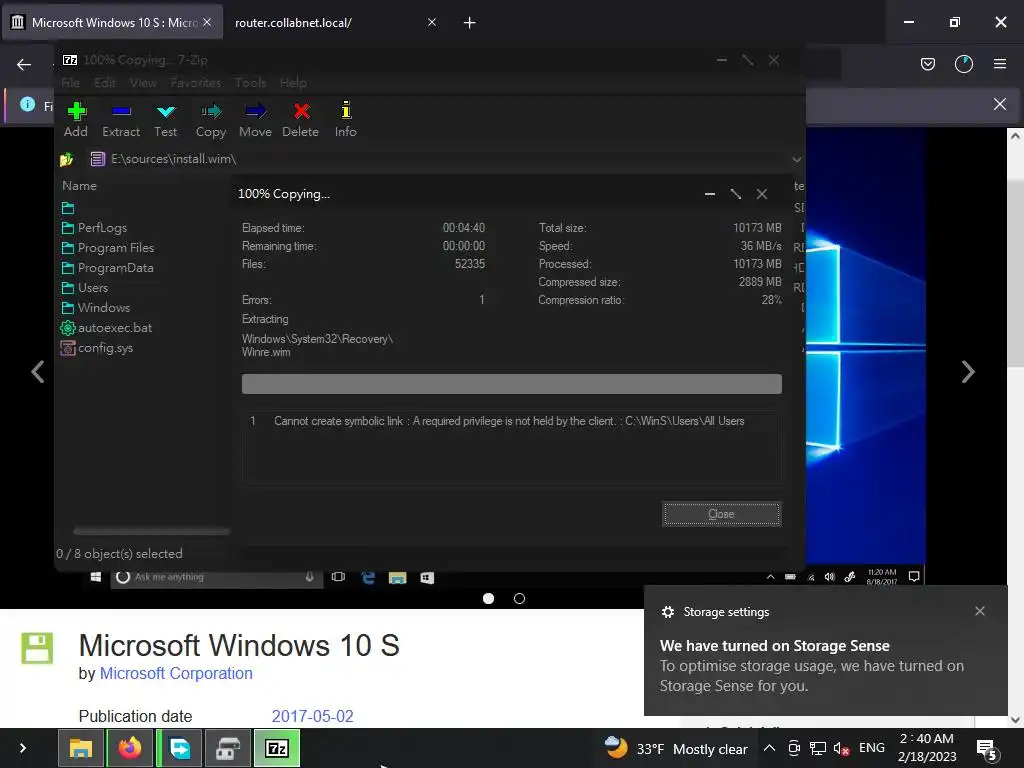Open a new browser tab
The height and width of the screenshot is (768, 1024).
(x=469, y=23)
